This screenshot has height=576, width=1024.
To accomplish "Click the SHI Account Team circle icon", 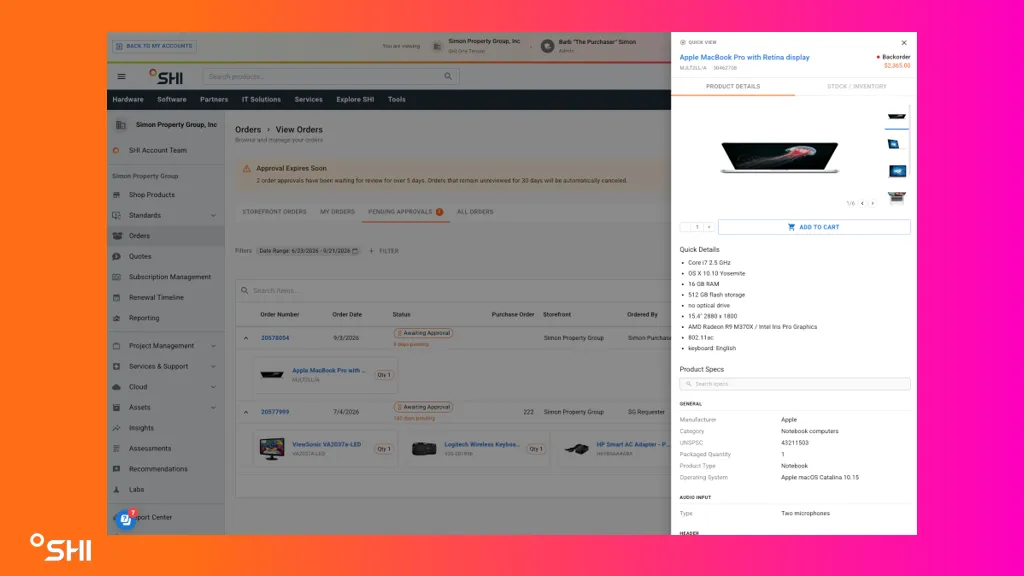I will click(x=116, y=150).
